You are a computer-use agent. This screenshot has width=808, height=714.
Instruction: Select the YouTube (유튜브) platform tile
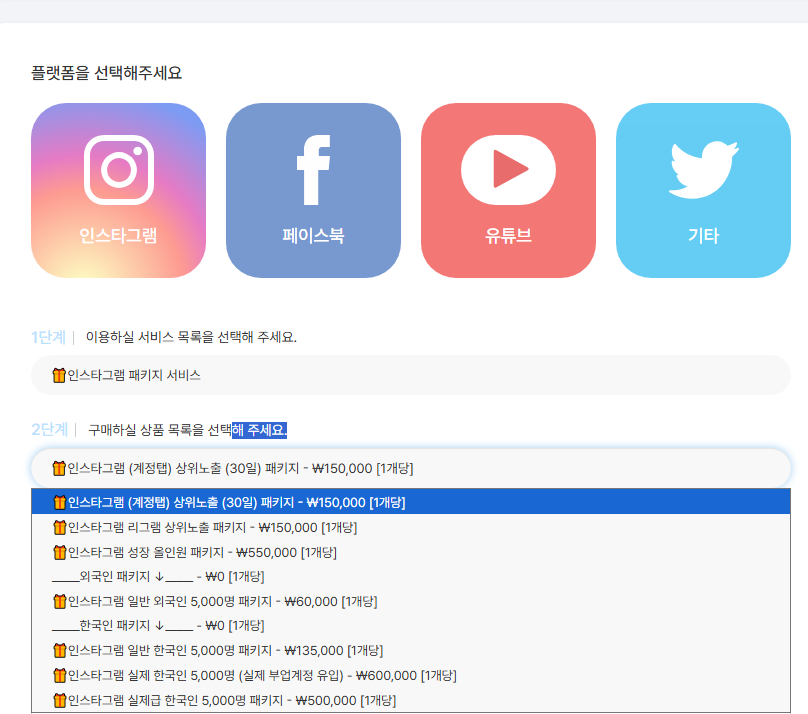coord(508,190)
